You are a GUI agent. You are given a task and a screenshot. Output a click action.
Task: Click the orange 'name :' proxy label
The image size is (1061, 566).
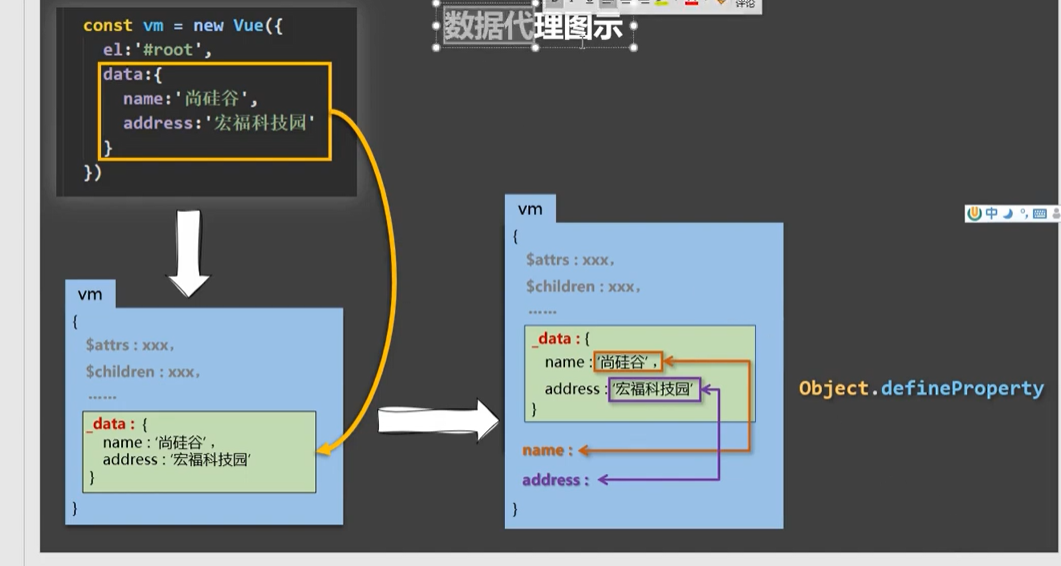(547, 451)
